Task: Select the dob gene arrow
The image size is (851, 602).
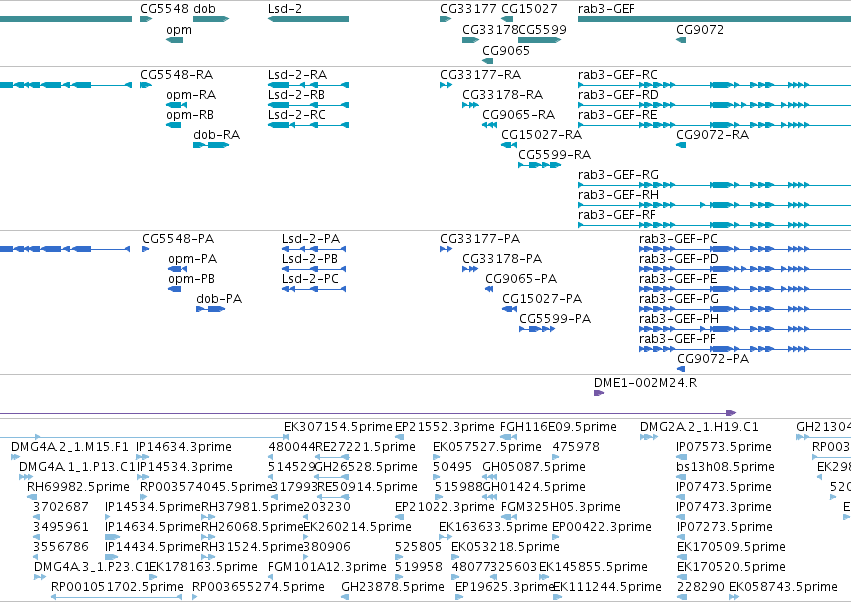Action: pyautogui.click(x=211, y=19)
